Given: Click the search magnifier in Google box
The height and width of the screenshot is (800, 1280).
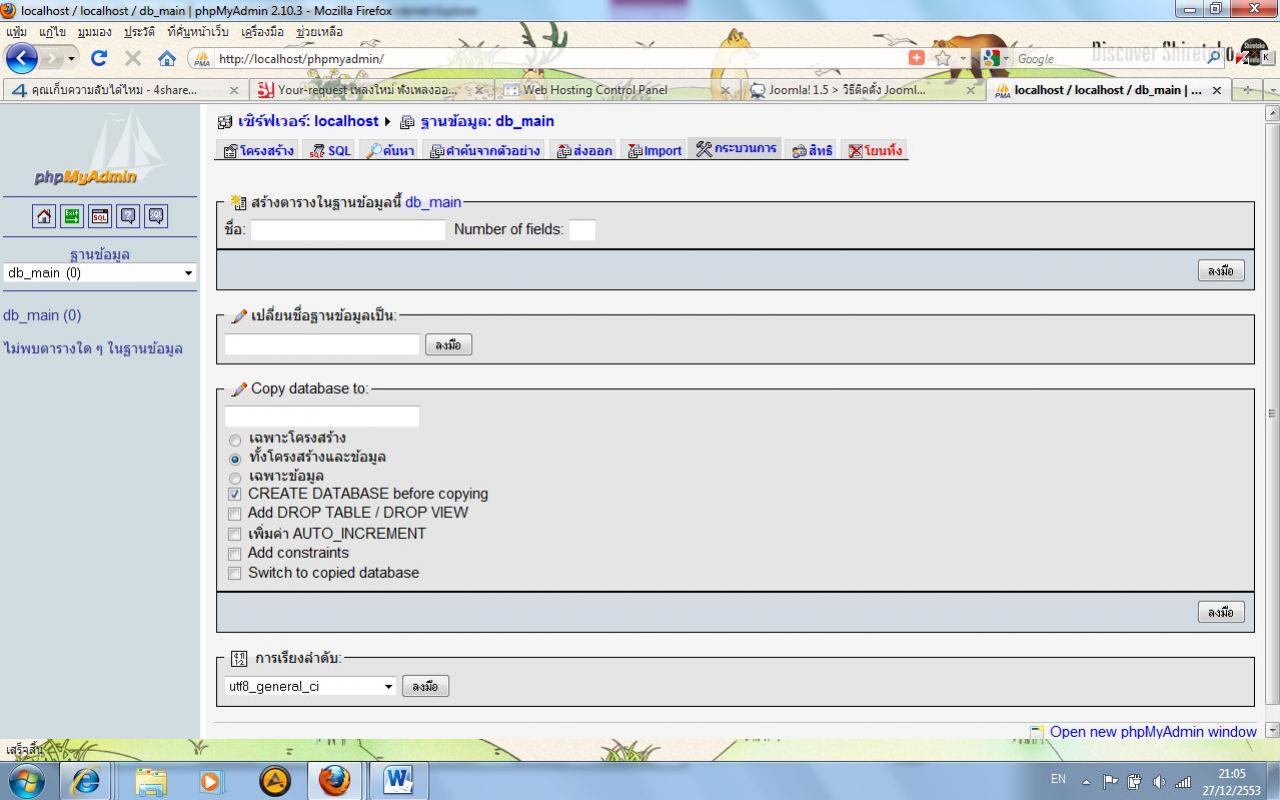Looking at the screenshot, I should pyautogui.click(x=1214, y=58).
